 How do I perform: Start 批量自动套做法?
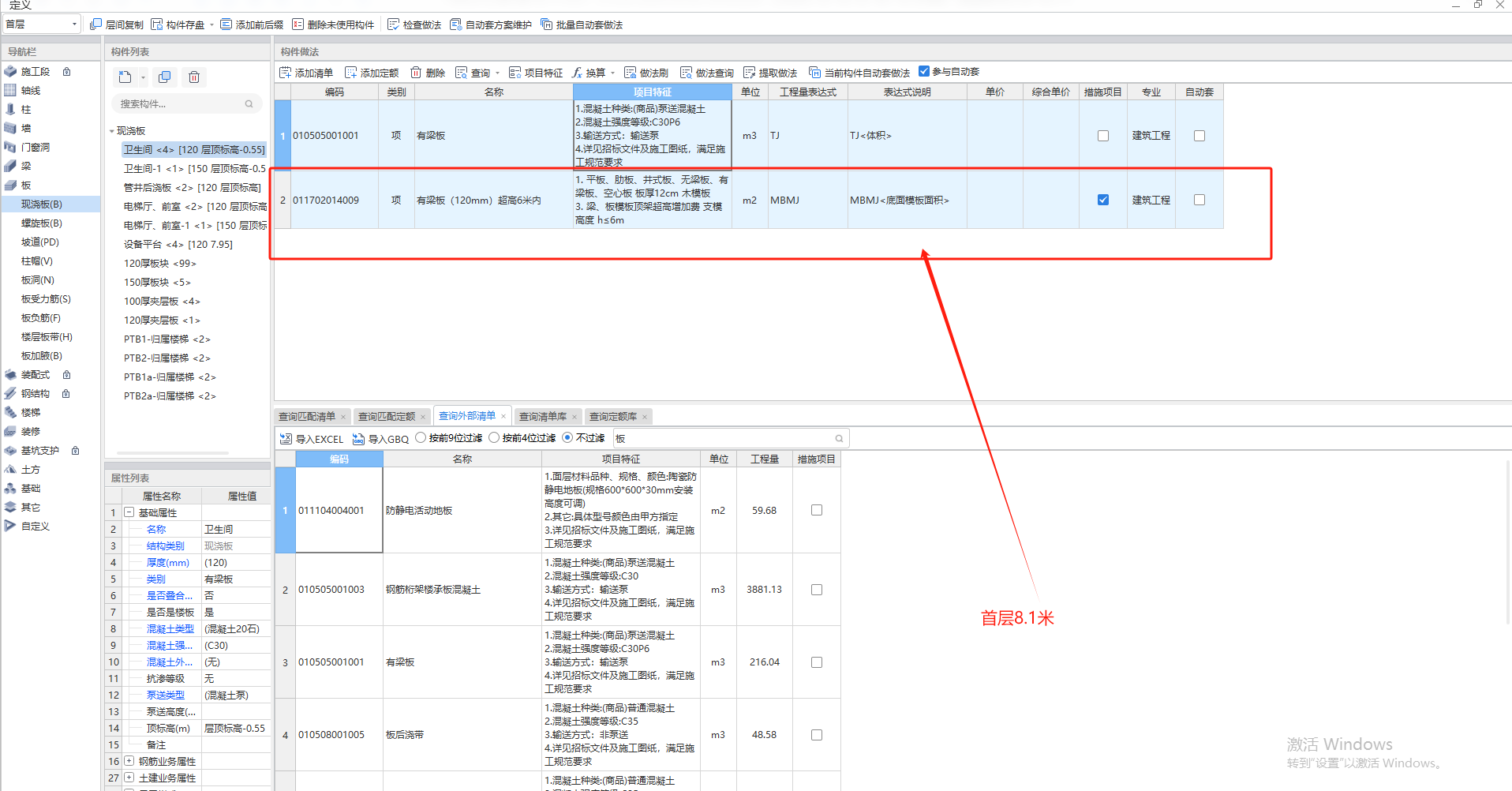click(582, 24)
